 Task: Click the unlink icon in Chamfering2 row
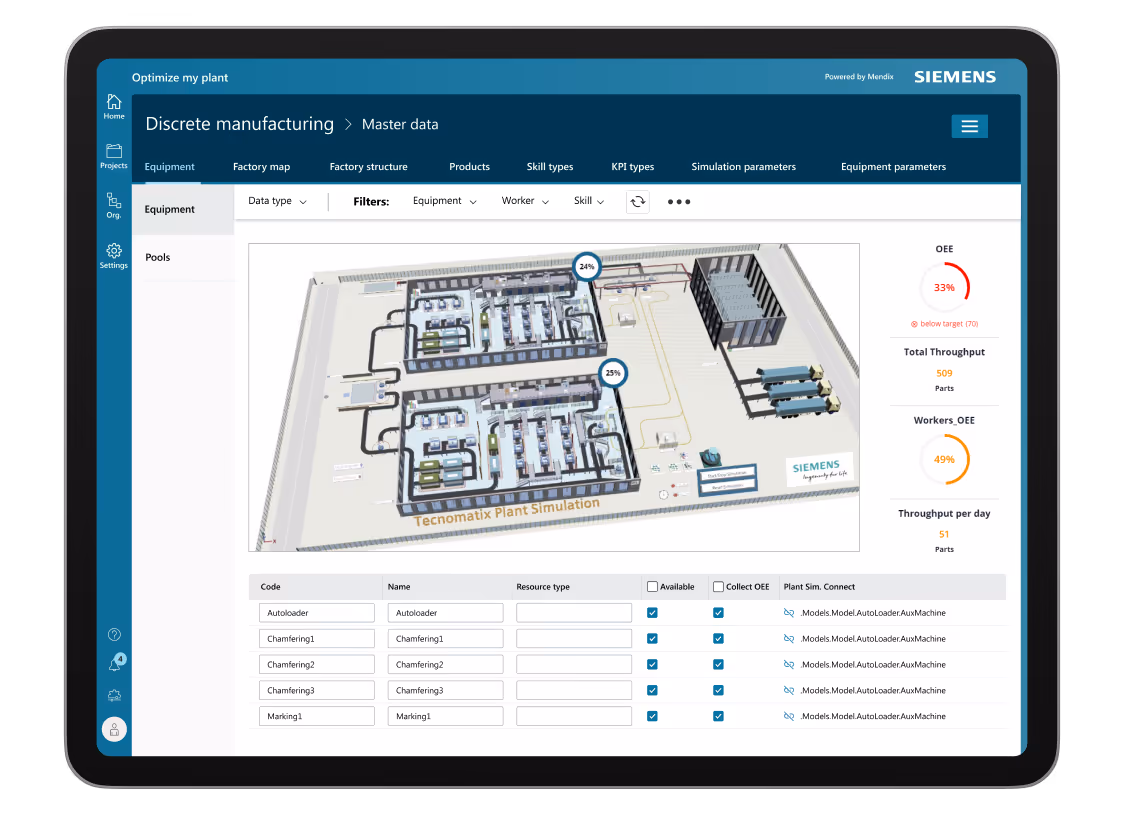tap(789, 664)
